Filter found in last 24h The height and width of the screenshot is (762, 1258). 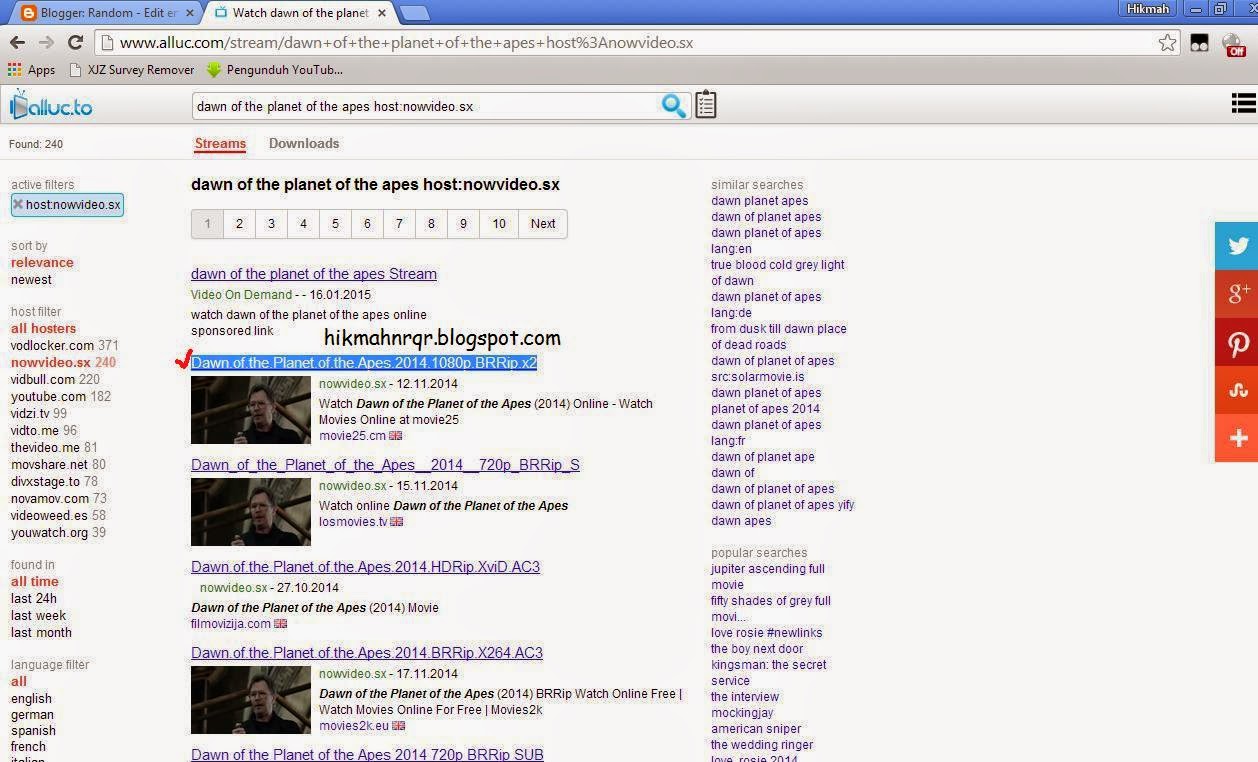(x=34, y=599)
